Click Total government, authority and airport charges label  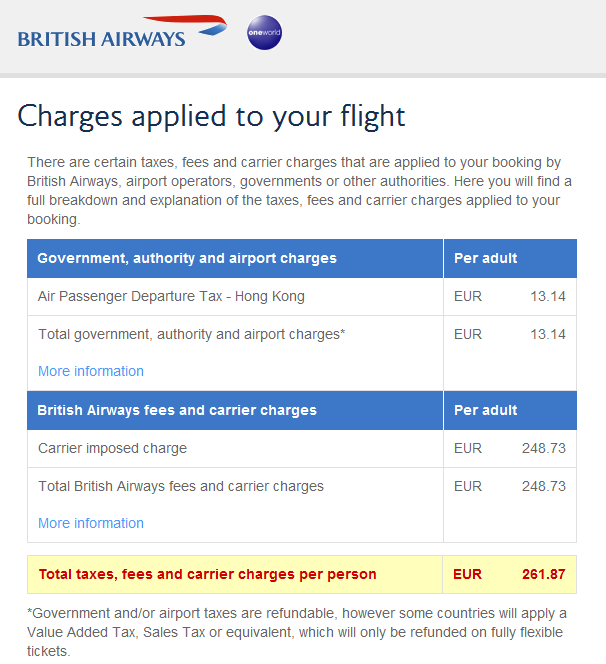click(x=192, y=335)
